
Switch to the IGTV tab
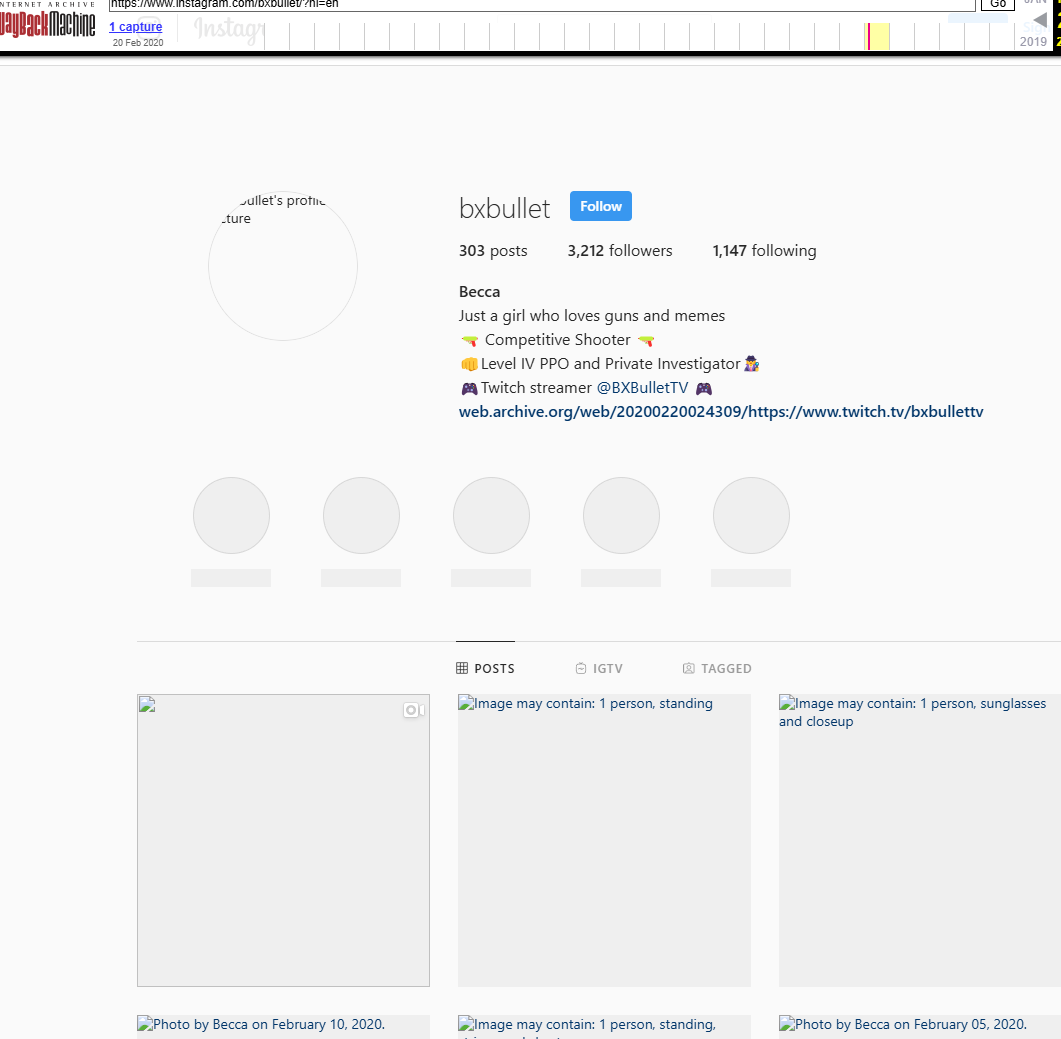(x=608, y=668)
